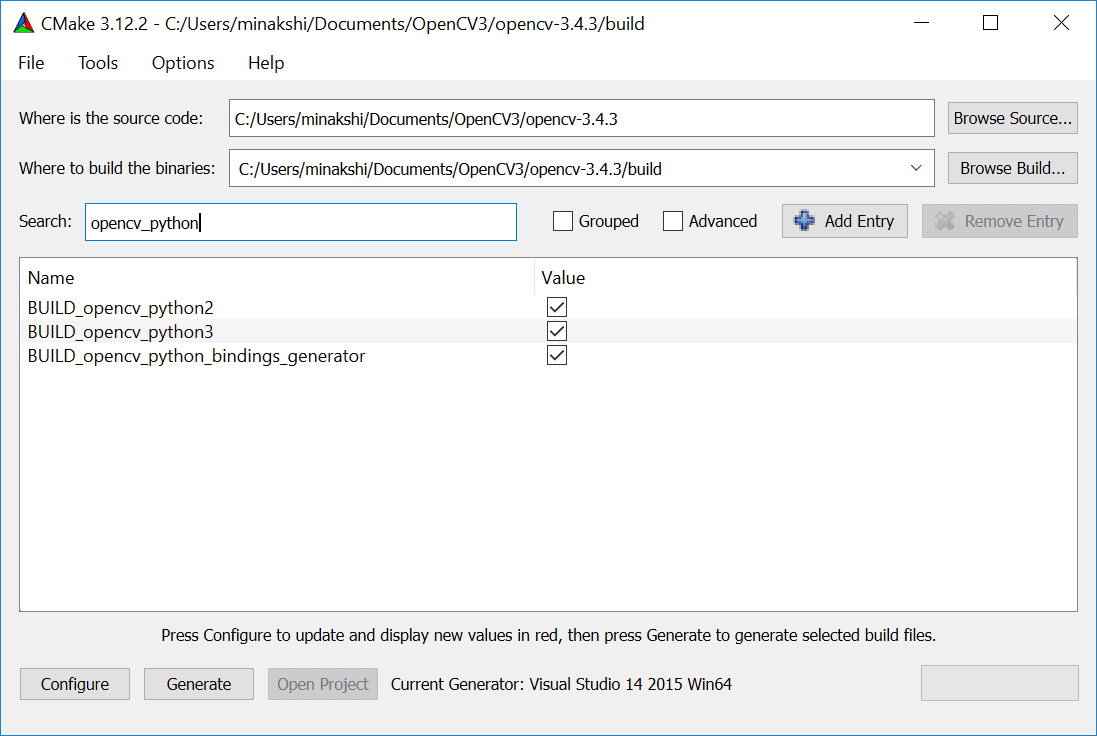
Task: Open the File menu
Action: tap(31, 63)
